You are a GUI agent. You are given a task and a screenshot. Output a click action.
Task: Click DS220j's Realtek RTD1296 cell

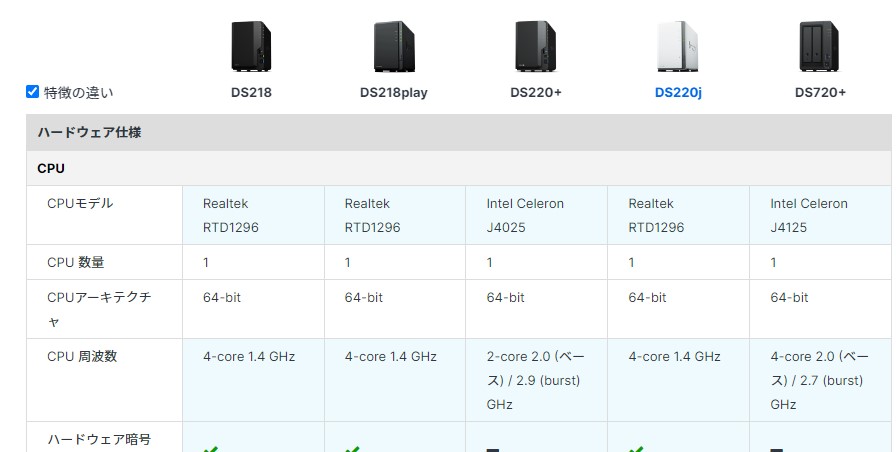(678, 215)
